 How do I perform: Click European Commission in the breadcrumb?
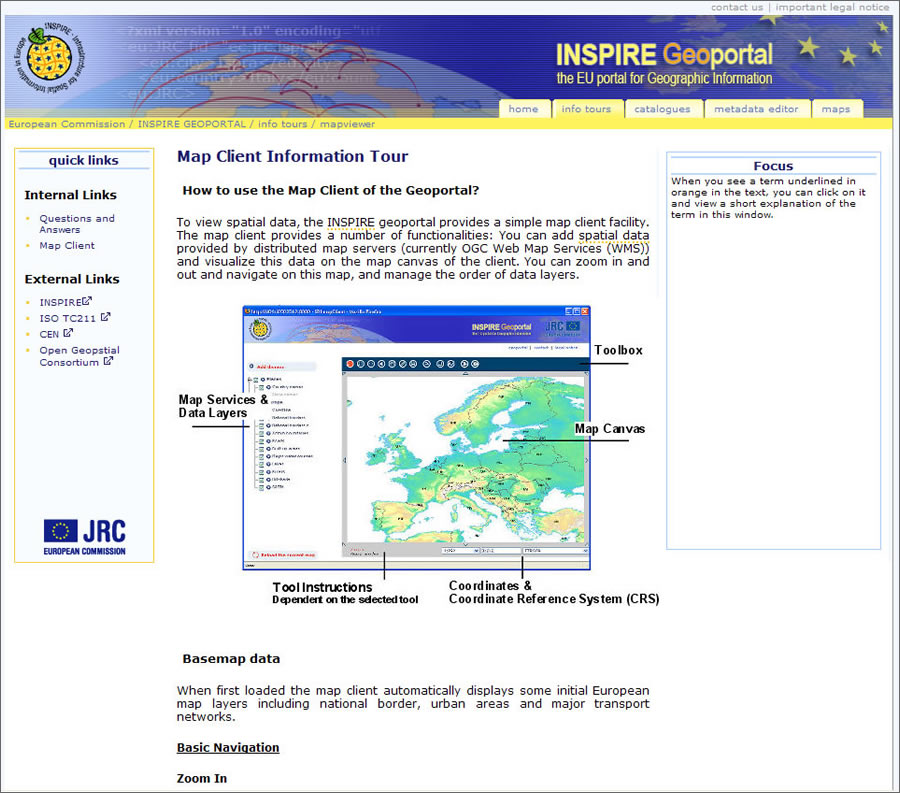(x=67, y=124)
